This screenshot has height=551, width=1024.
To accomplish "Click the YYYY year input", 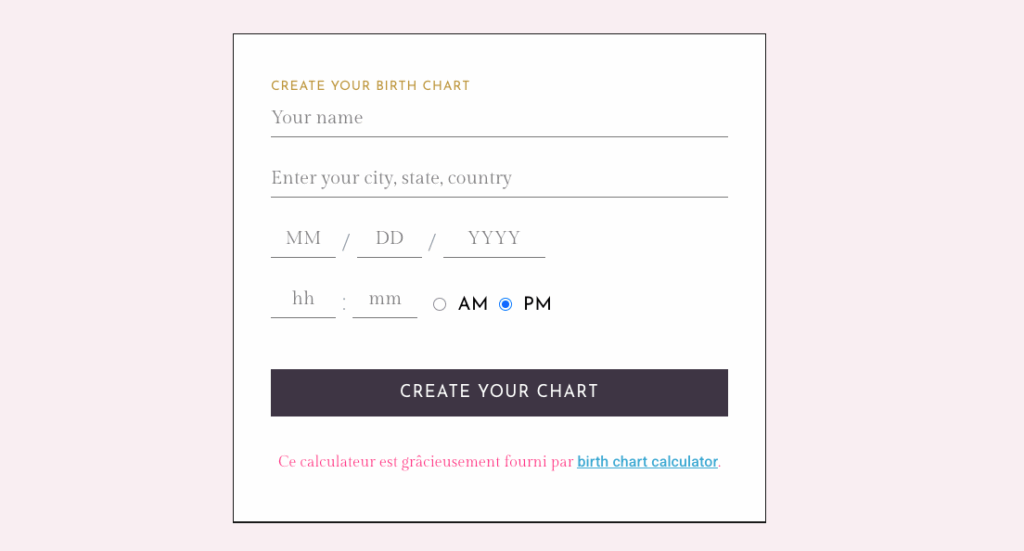I will click(494, 239).
